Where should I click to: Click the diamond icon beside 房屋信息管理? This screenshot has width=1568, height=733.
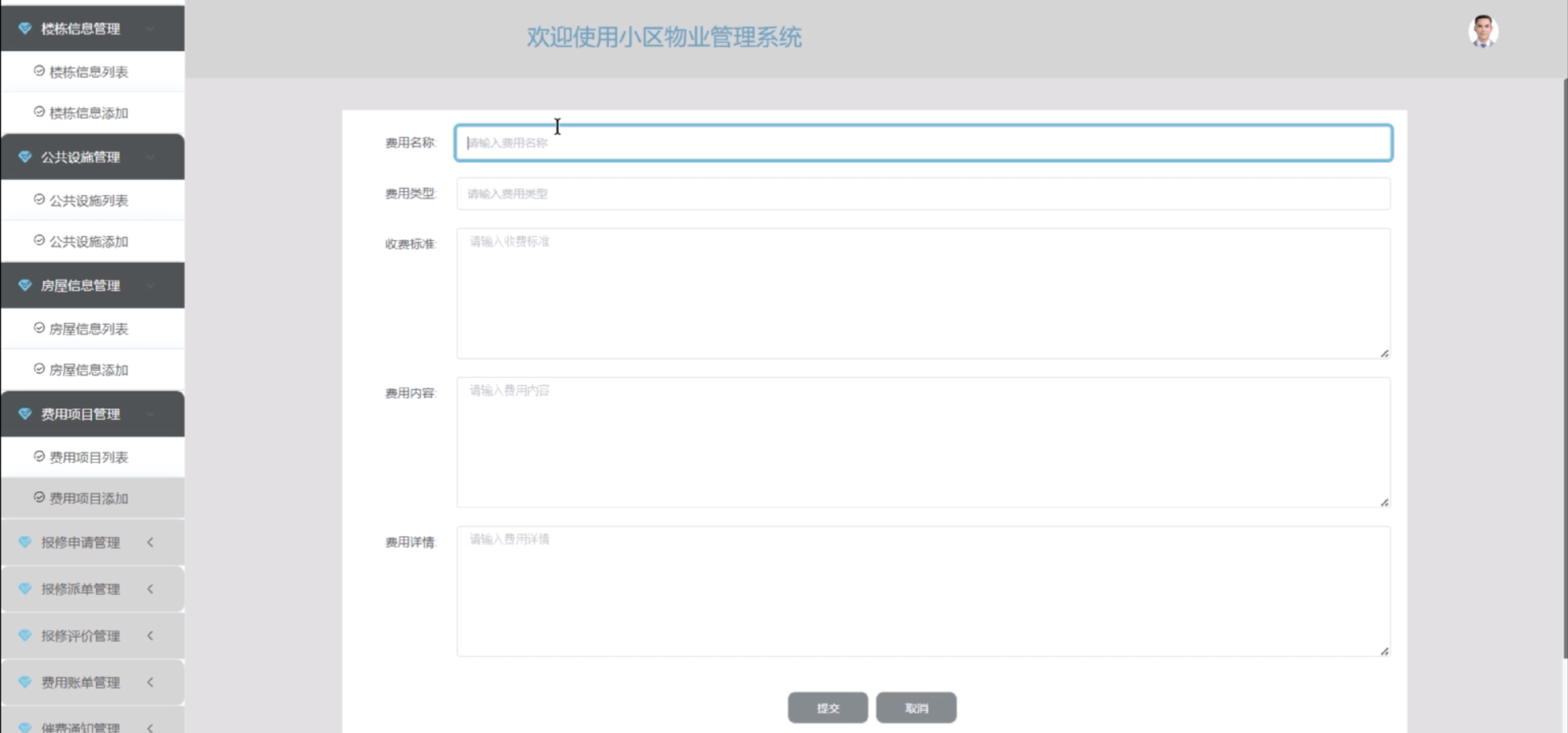24,285
